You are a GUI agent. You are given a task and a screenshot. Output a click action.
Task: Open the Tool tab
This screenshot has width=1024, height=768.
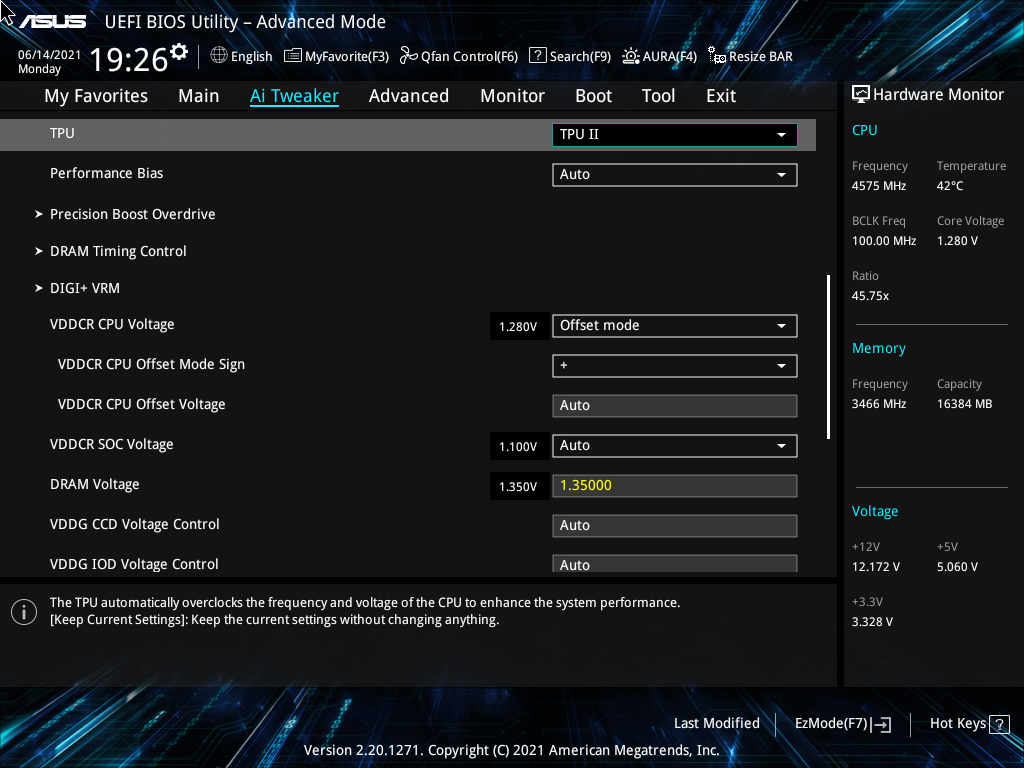pos(658,96)
